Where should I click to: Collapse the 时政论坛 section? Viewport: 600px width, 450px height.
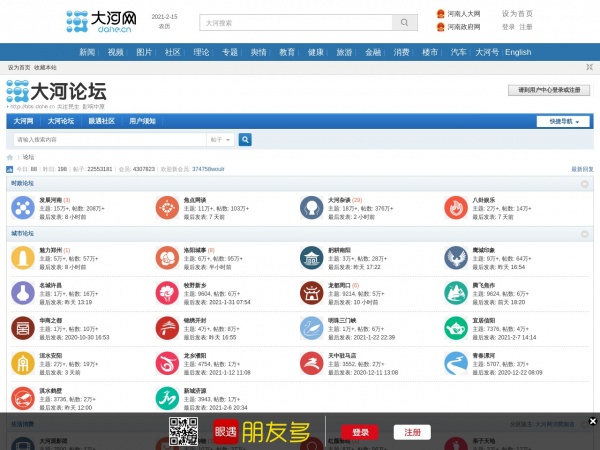(x=585, y=184)
